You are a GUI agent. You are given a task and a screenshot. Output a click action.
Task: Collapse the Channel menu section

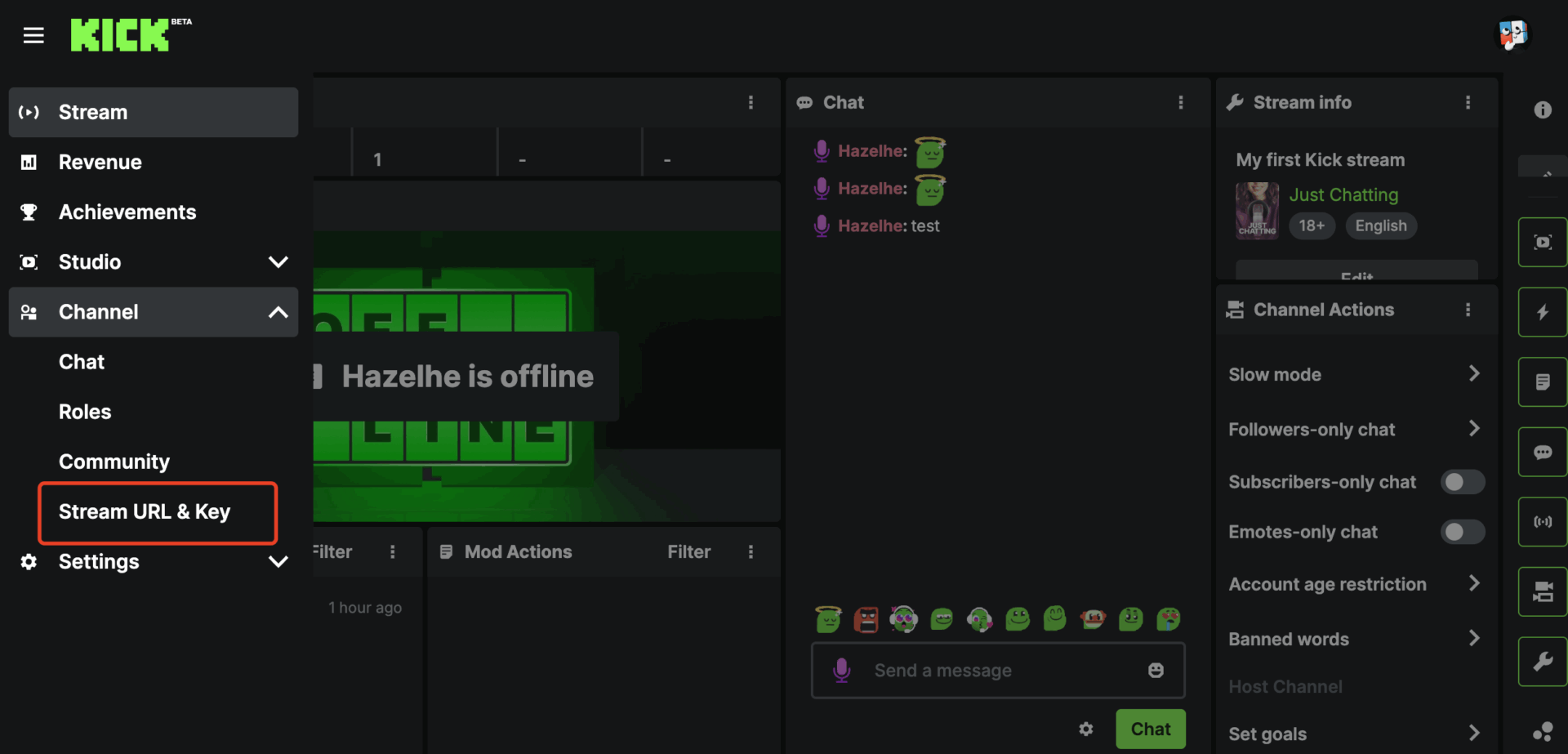[278, 312]
